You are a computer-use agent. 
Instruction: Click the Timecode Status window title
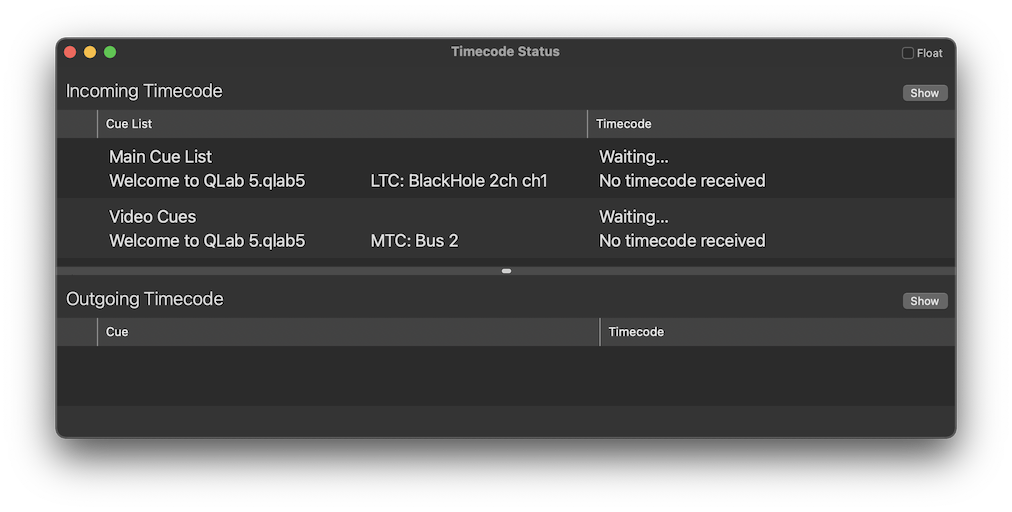click(505, 52)
